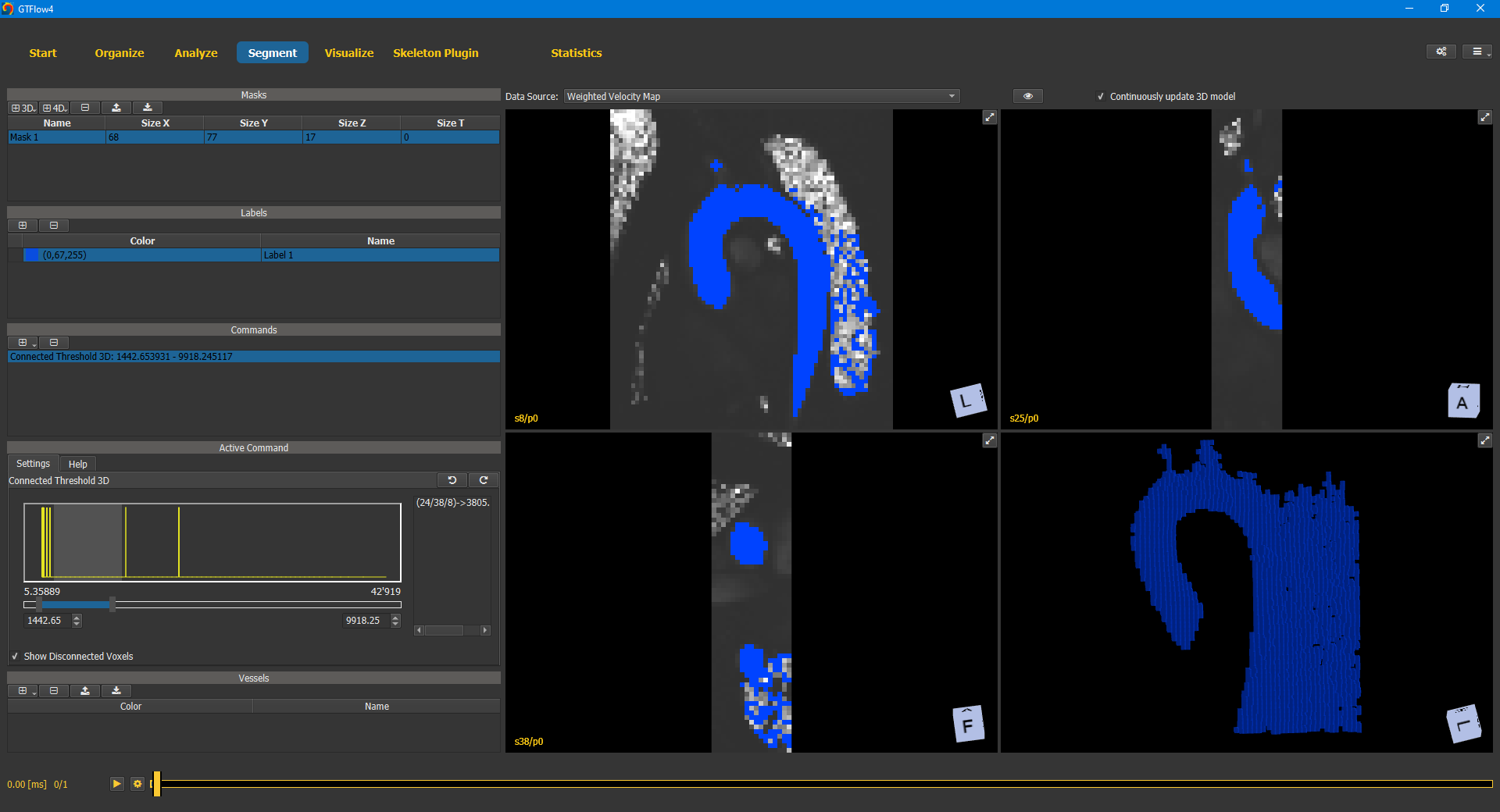Open the Data Source dropdown

tap(762, 96)
